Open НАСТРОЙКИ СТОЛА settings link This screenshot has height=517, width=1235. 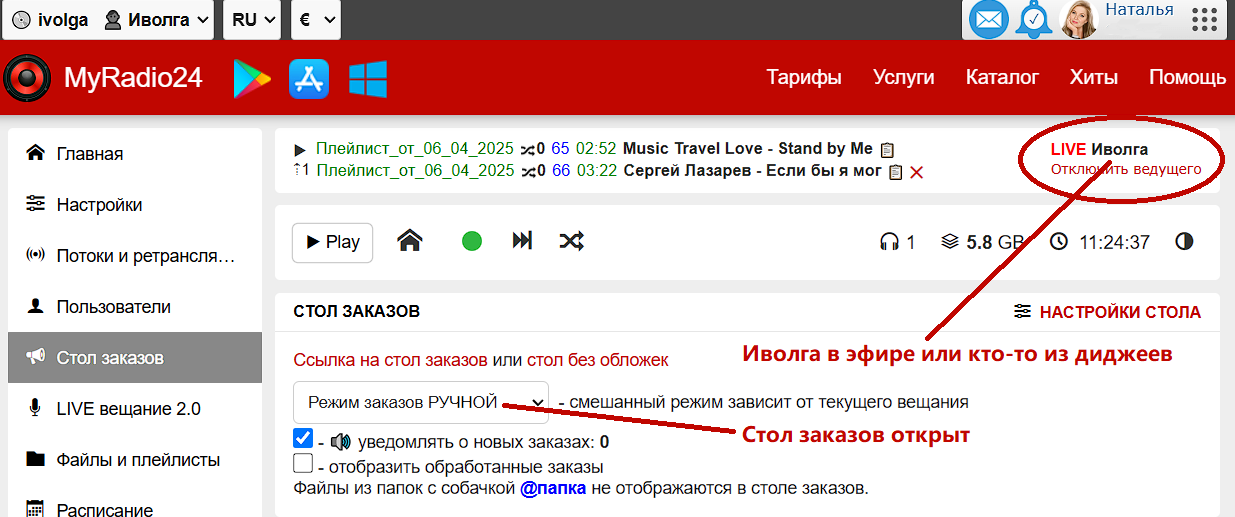[x=1107, y=312]
